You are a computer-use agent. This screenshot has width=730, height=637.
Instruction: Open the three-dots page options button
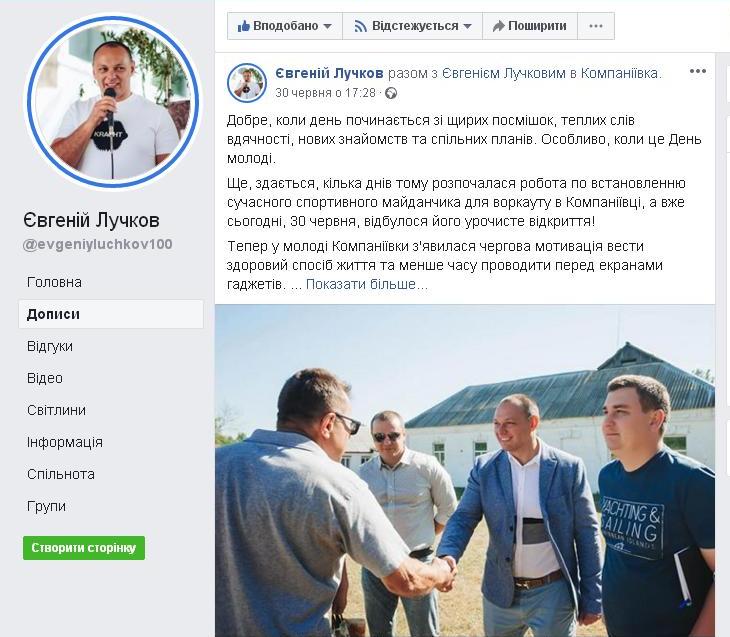coord(596,26)
